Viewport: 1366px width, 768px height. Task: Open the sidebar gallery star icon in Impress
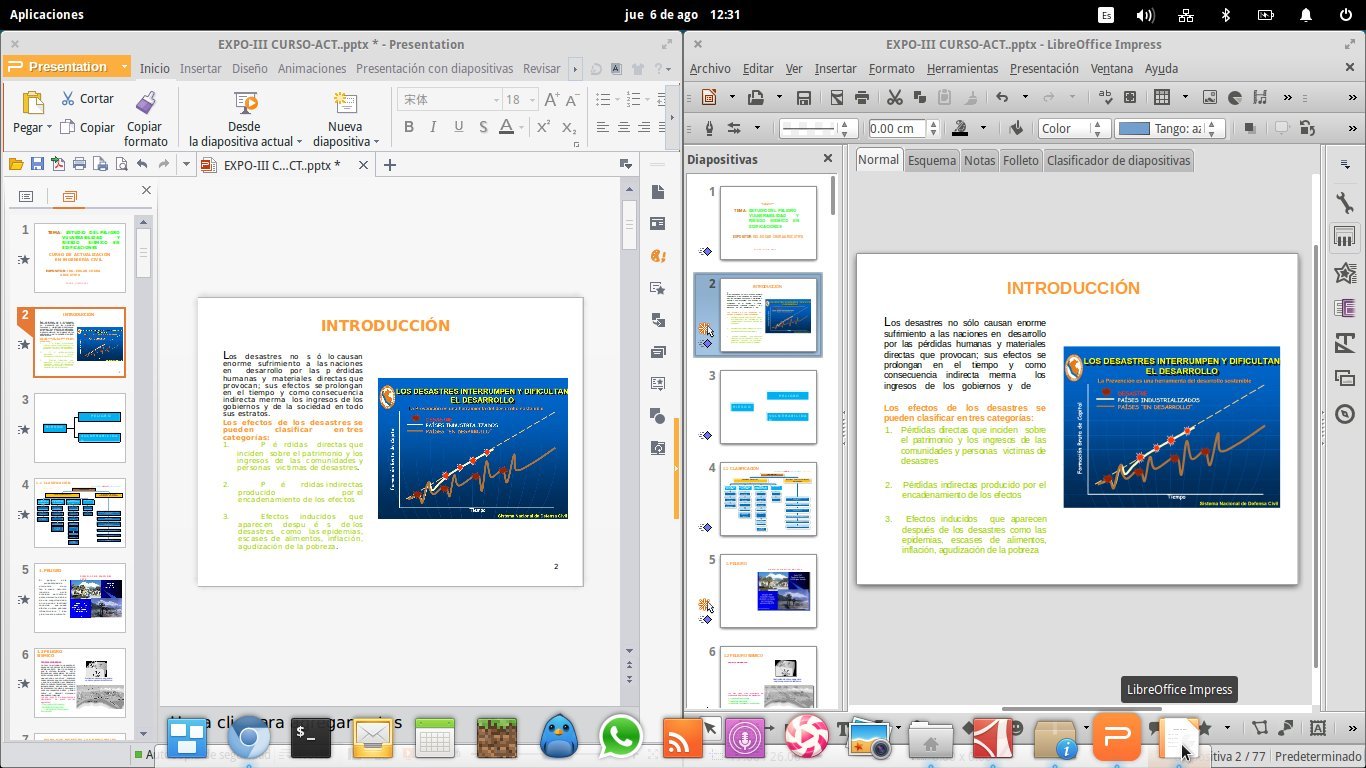tap(1345, 272)
